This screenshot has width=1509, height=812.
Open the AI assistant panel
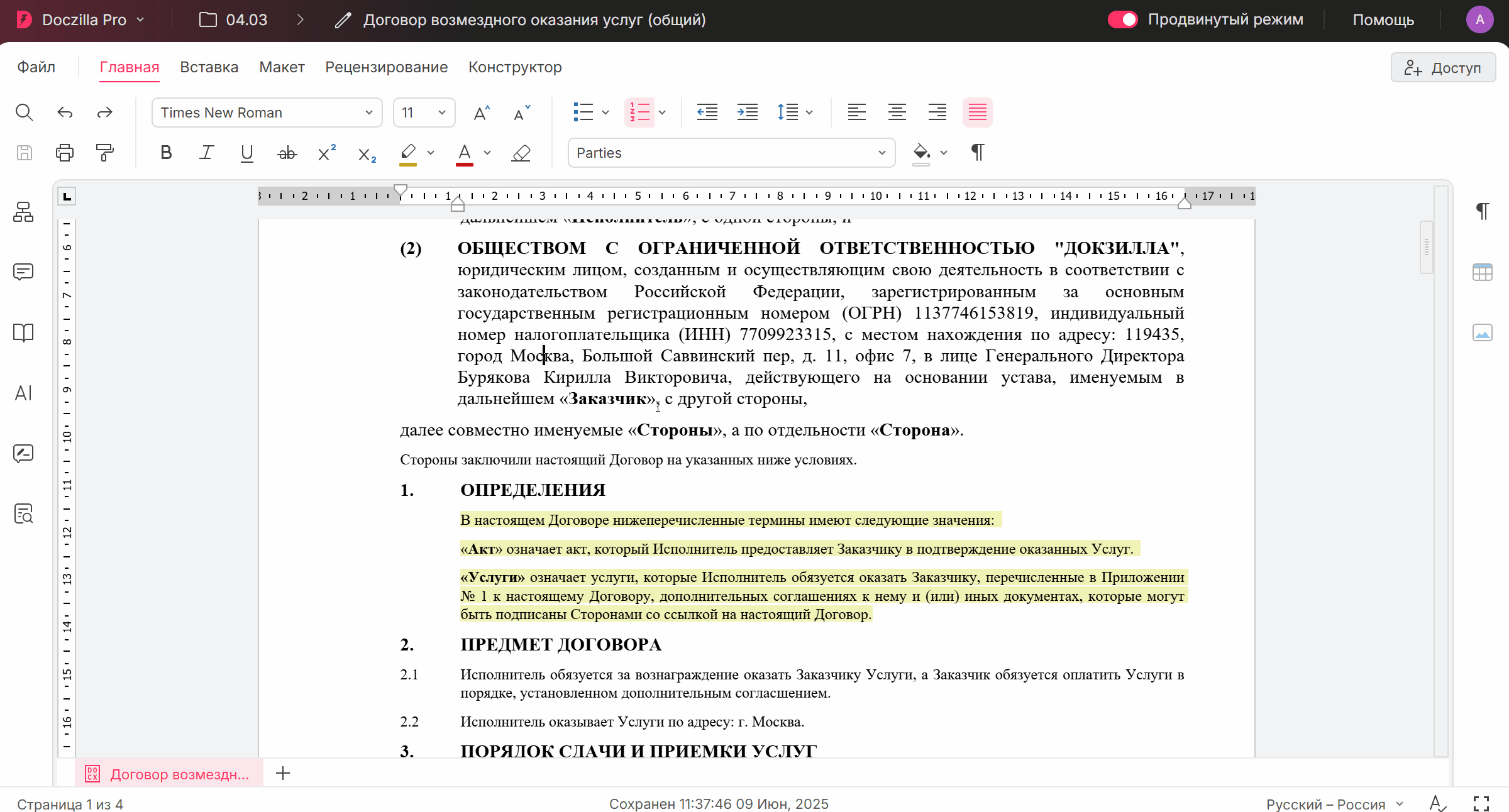tap(23, 393)
